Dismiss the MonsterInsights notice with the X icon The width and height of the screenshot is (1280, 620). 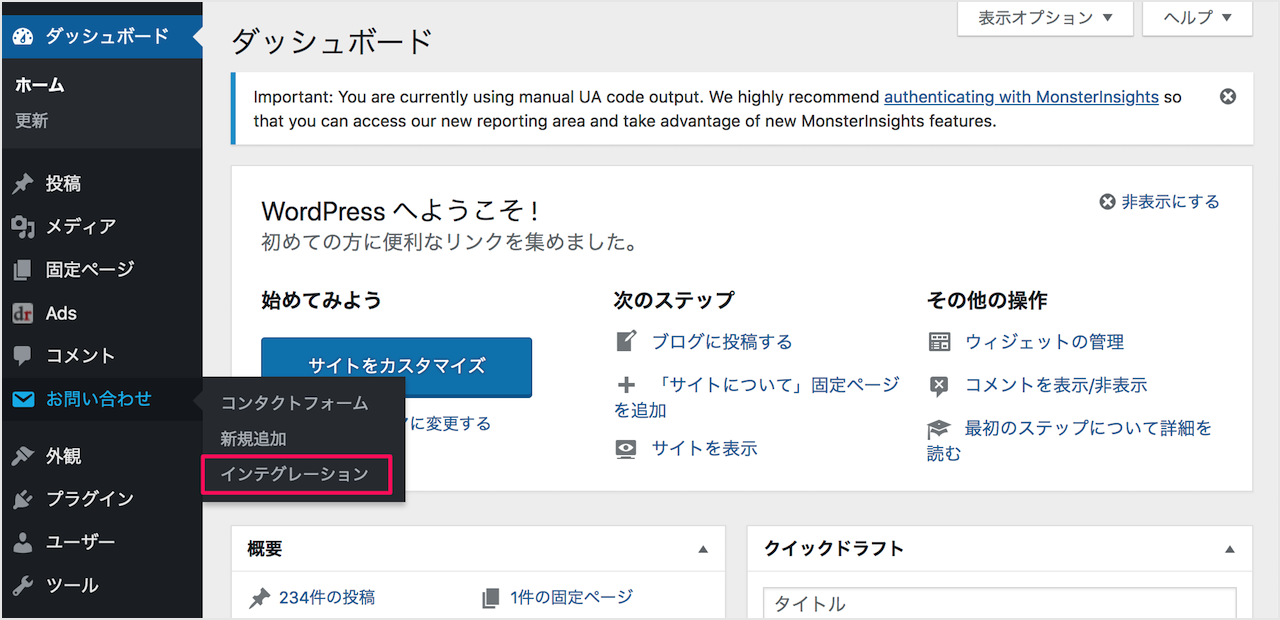coord(1228,97)
